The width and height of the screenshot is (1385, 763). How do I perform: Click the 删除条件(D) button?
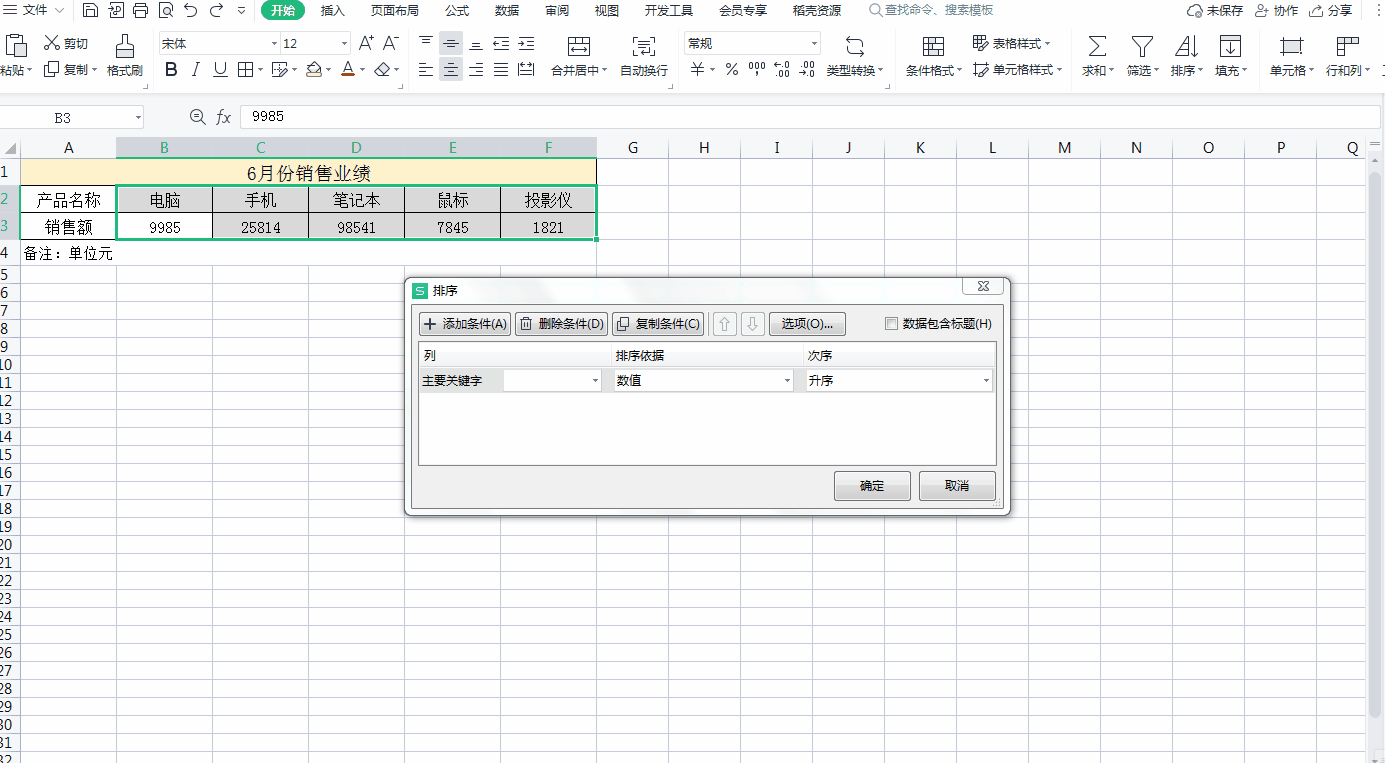click(x=561, y=324)
